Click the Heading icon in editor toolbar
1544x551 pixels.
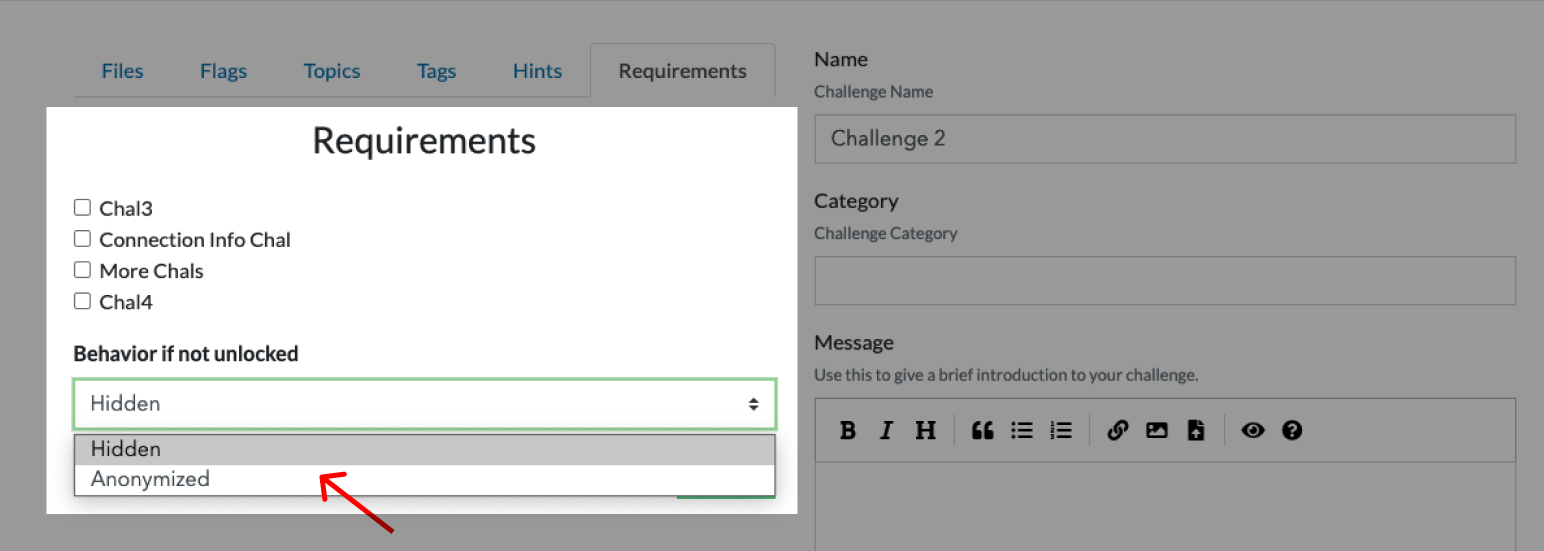coord(926,430)
